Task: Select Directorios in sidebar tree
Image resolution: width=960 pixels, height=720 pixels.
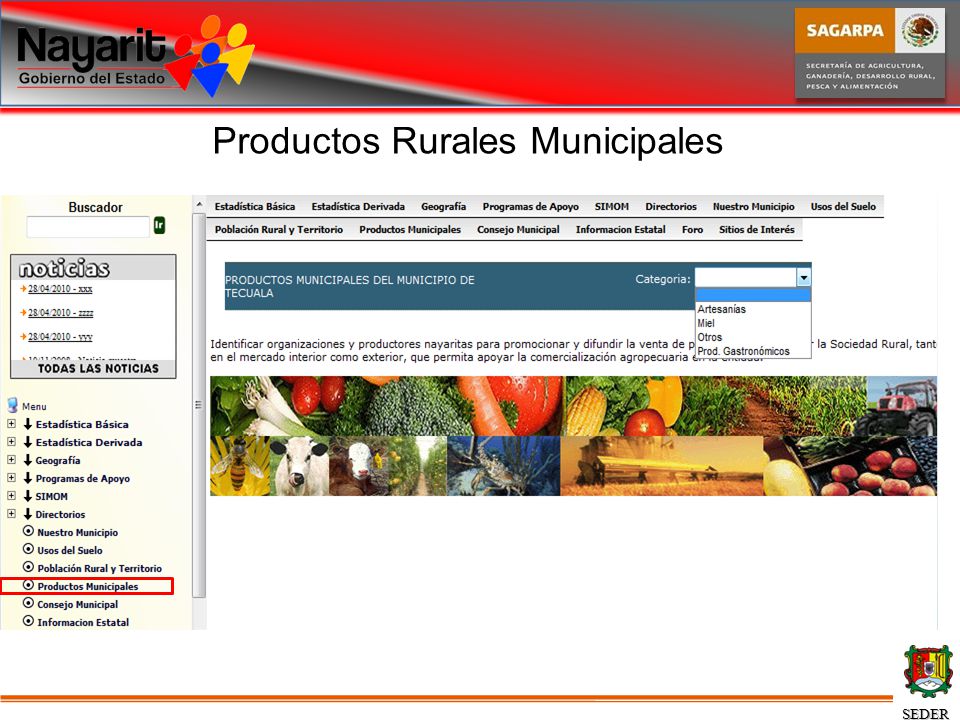Action: pos(60,514)
